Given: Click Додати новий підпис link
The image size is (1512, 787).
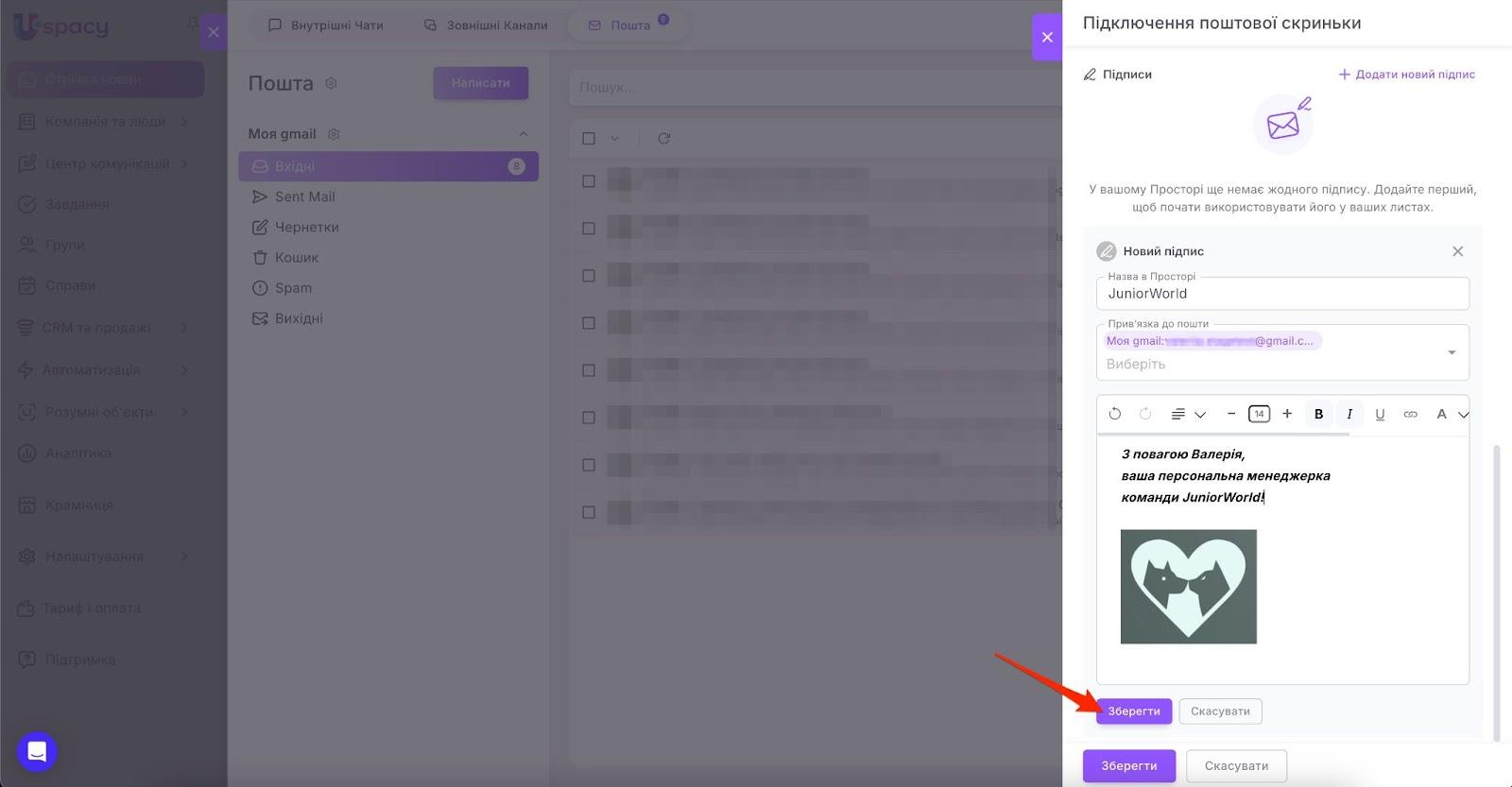Looking at the screenshot, I should click(x=1406, y=75).
